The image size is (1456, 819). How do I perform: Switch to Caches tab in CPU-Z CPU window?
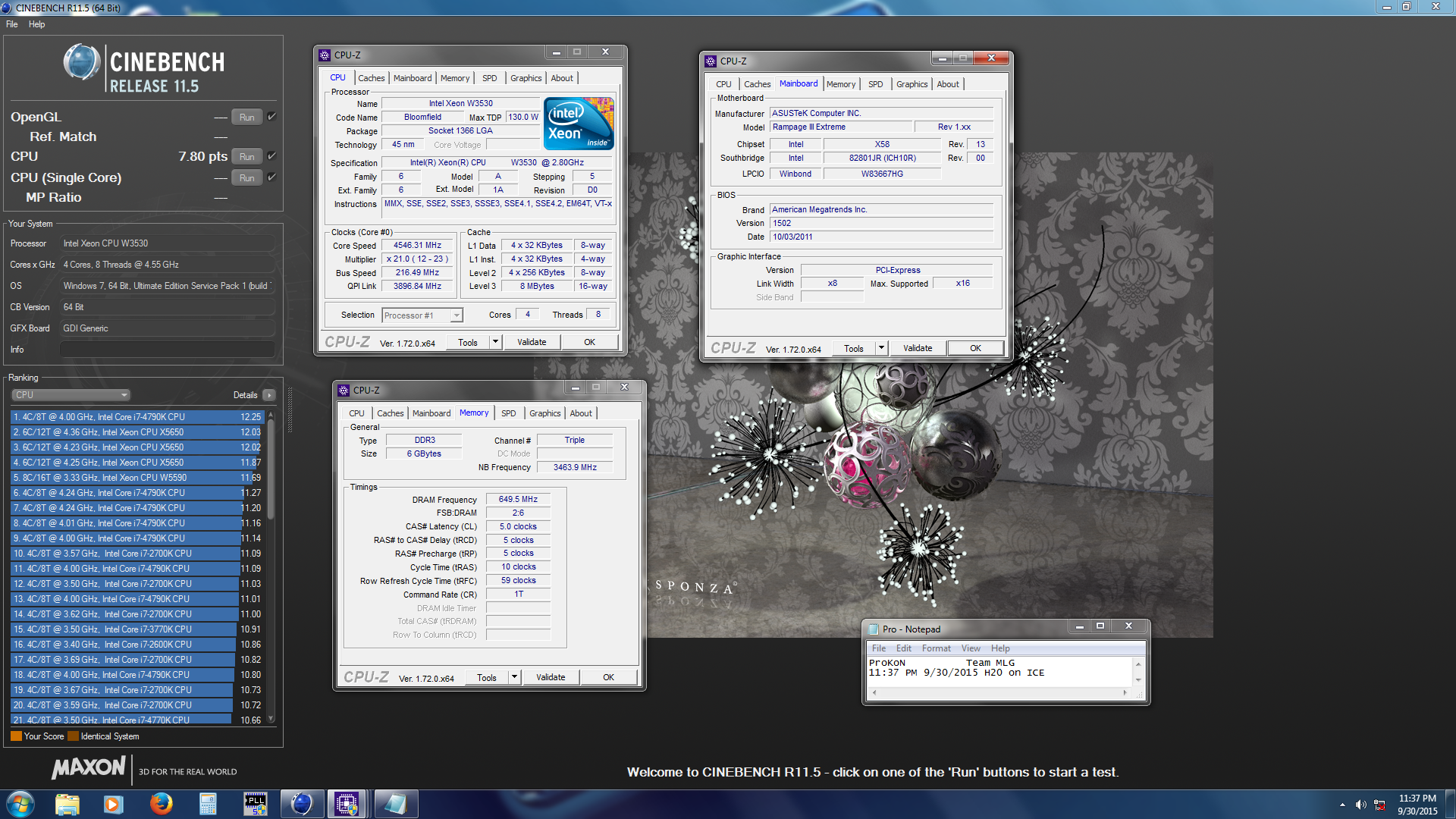click(372, 78)
